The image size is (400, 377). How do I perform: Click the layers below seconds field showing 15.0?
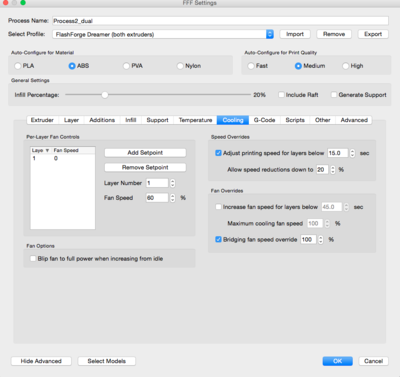point(338,153)
